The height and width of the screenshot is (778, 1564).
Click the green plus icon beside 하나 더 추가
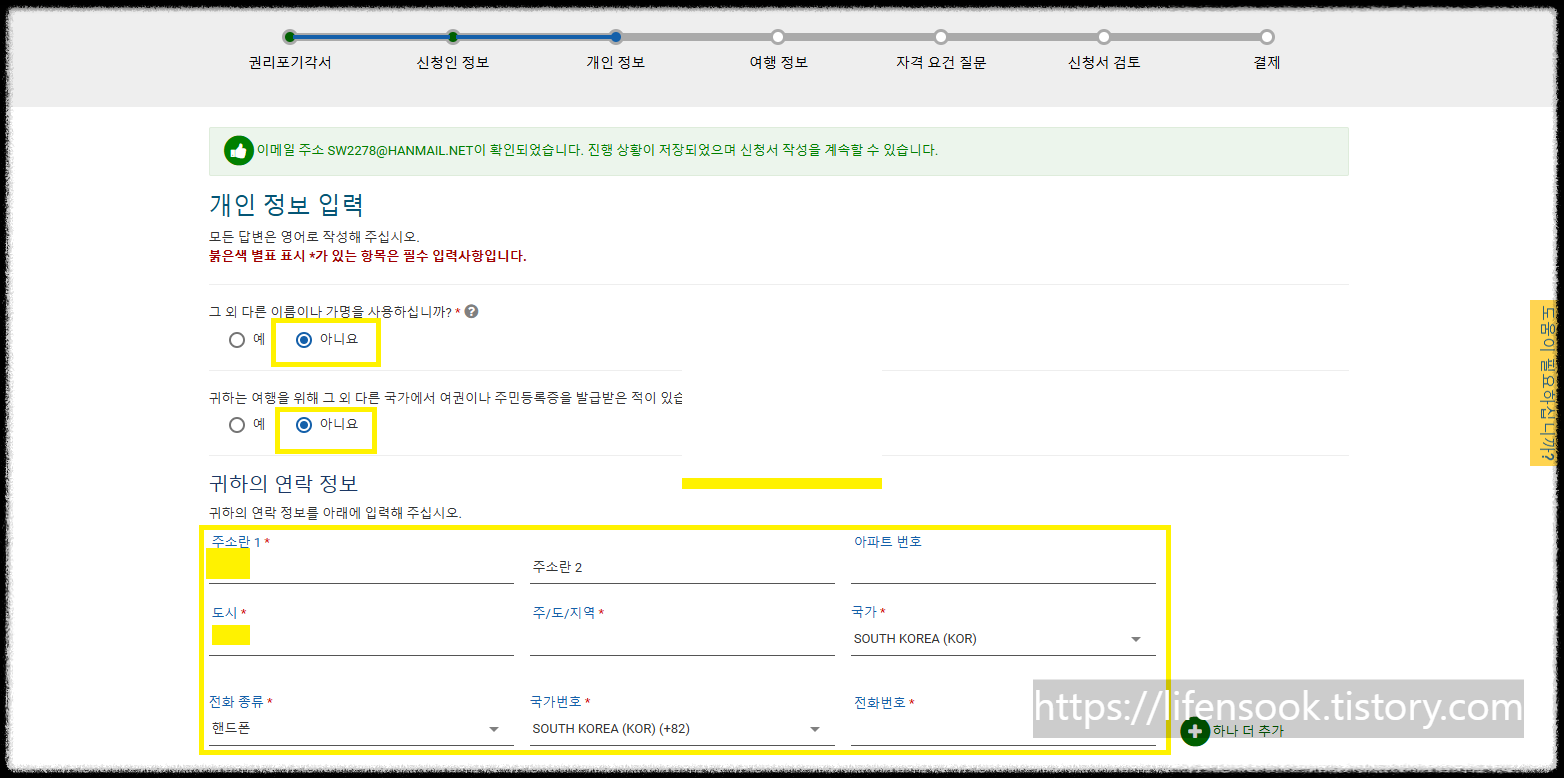coord(1196,732)
